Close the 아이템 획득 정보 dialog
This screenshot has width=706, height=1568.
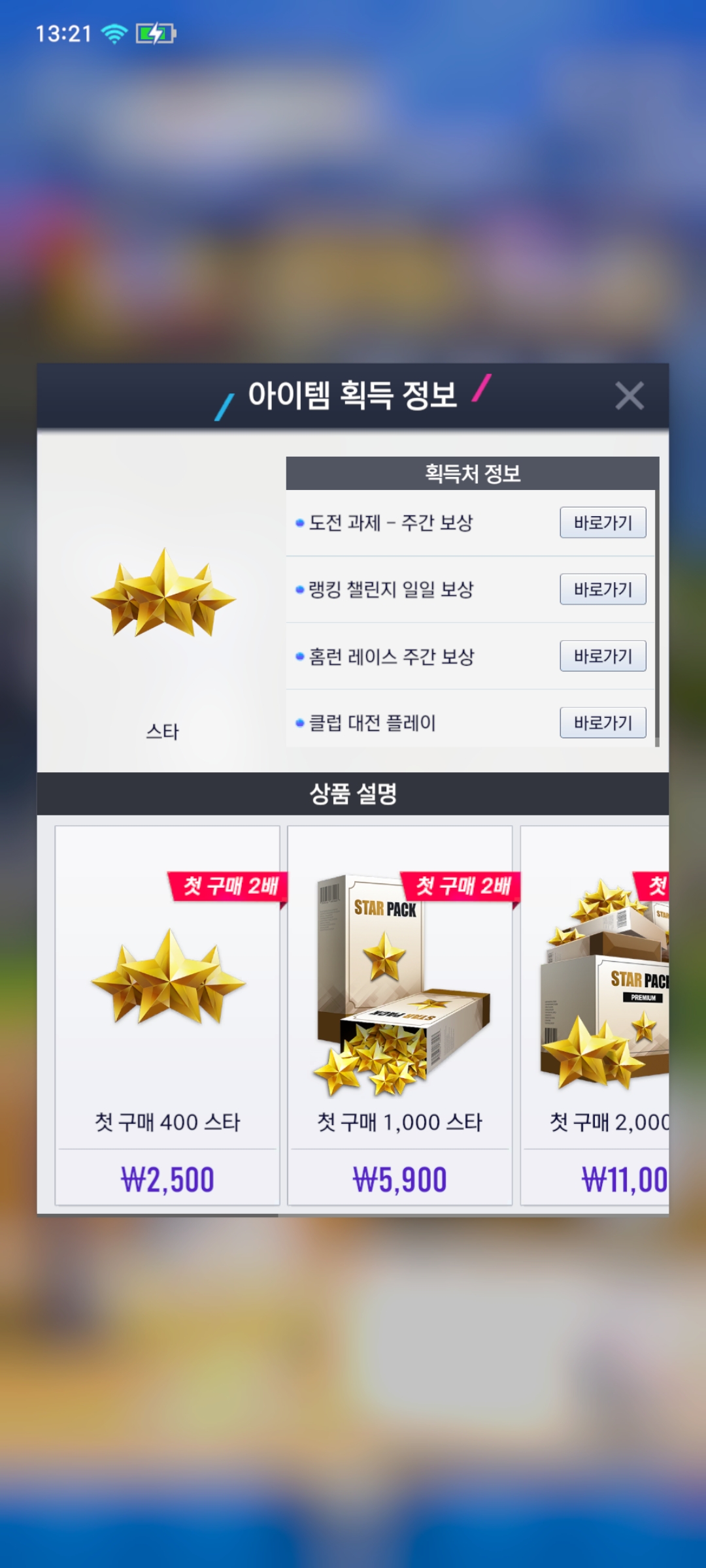630,396
